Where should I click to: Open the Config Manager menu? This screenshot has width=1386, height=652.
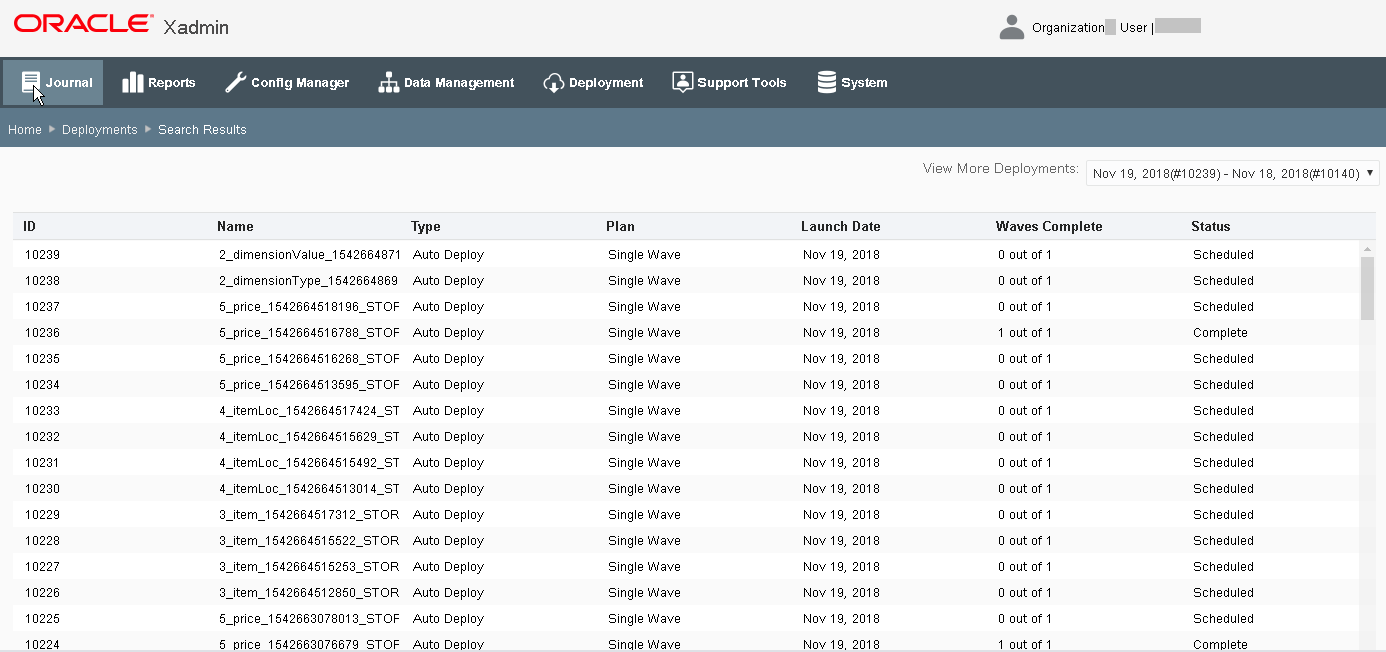click(287, 82)
